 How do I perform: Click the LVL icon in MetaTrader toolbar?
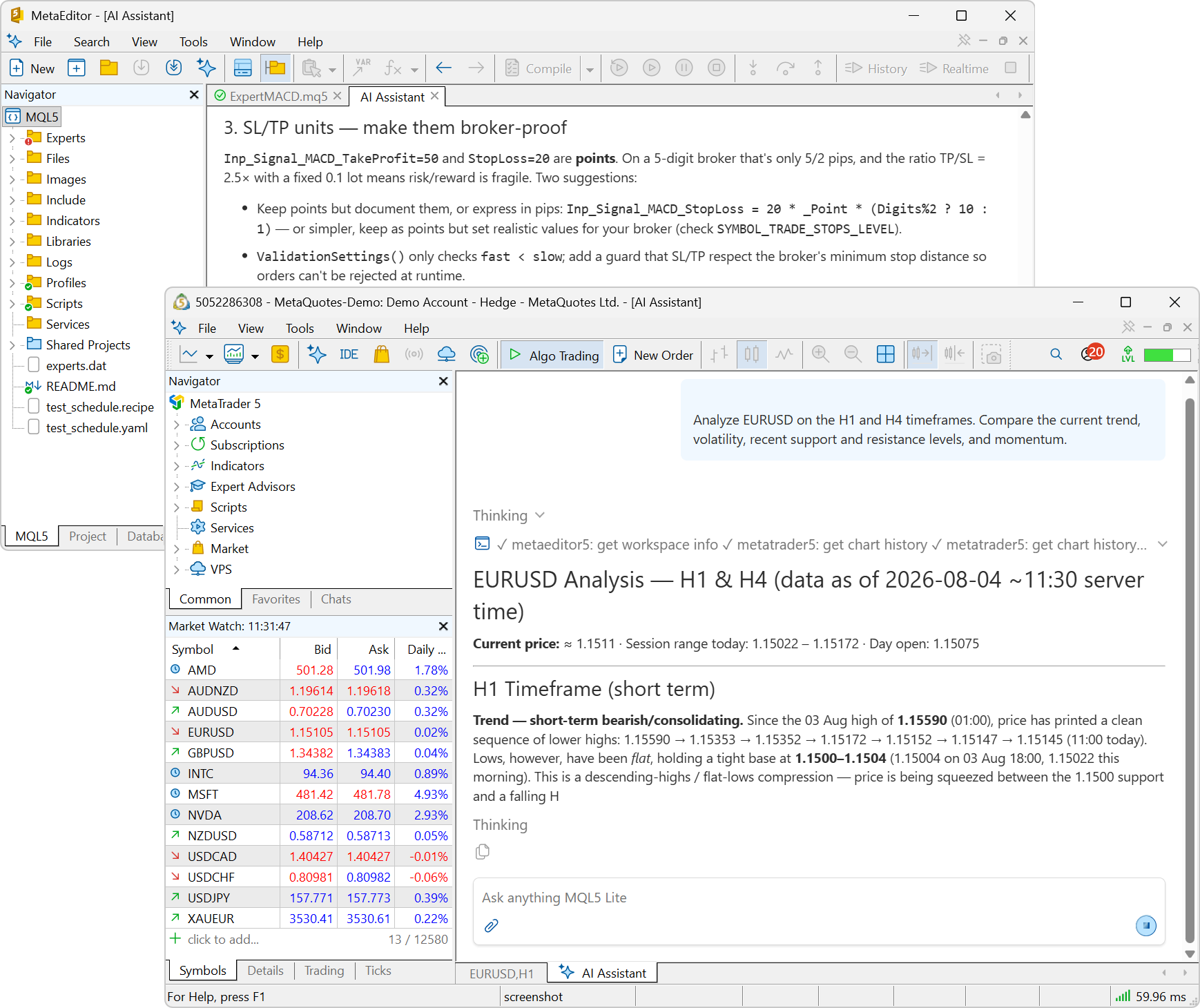(x=1128, y=354)
